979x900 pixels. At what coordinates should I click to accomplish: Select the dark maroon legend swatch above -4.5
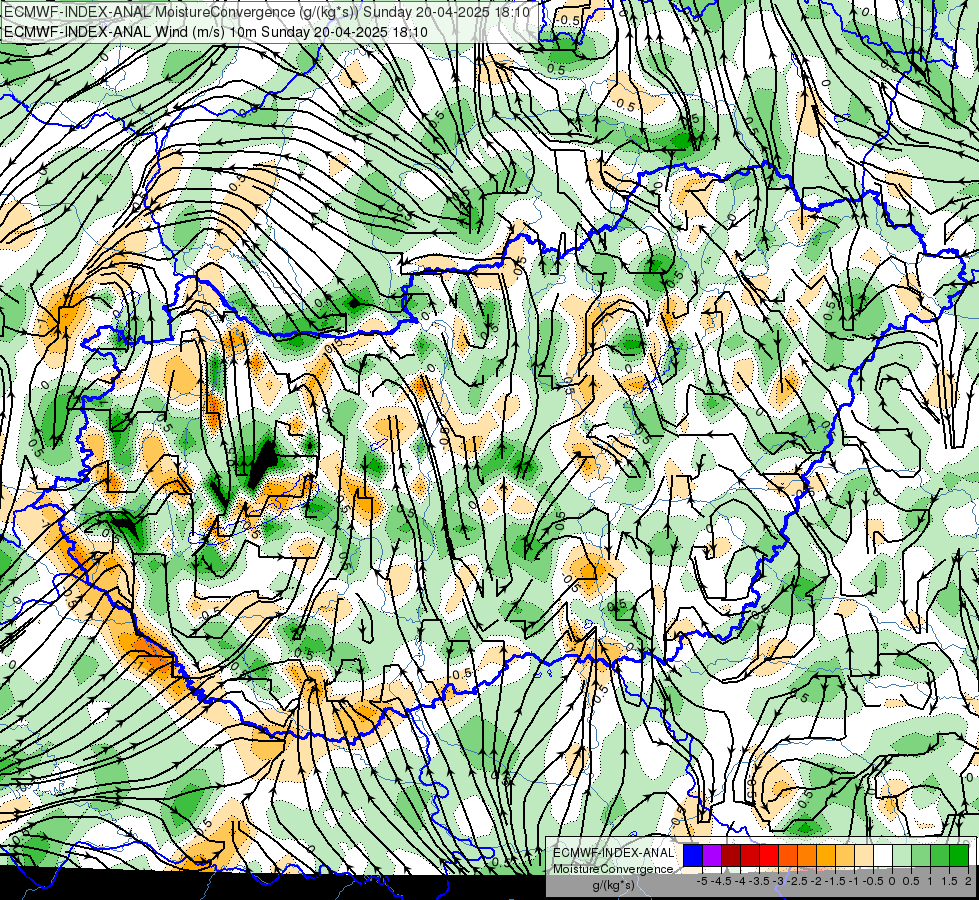pyautogui.click(x=731, y=856)
